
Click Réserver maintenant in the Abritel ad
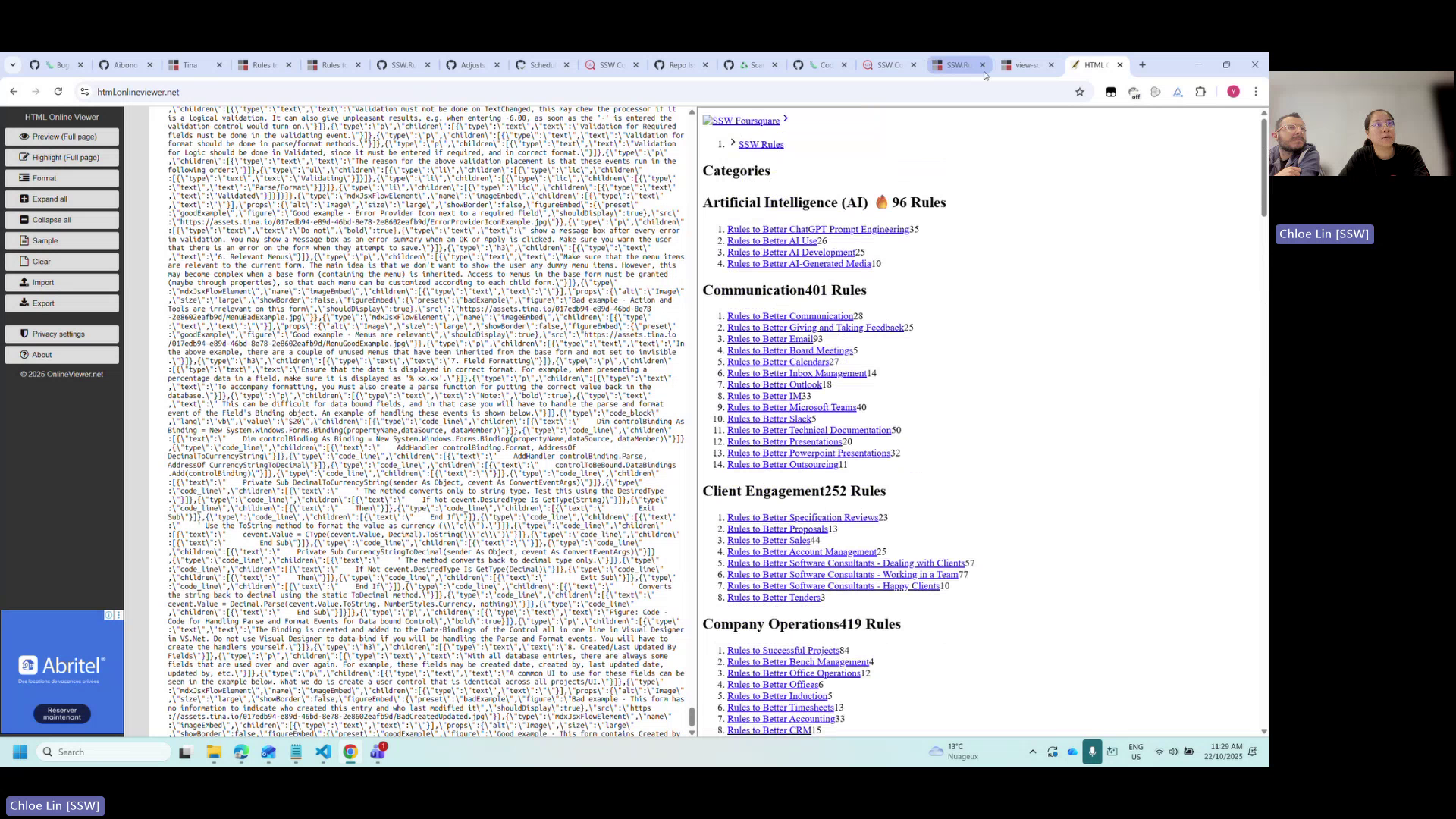pyautogui.click(x=61, y=714)
